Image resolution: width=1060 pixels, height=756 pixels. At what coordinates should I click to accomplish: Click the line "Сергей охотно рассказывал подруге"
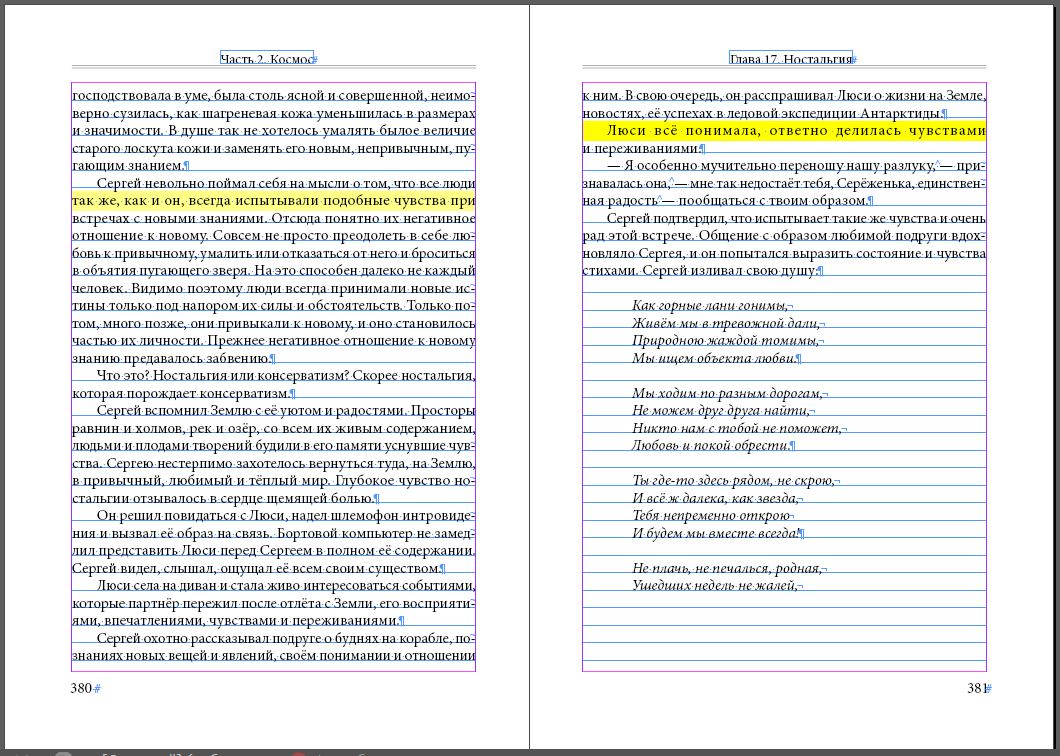286,638
